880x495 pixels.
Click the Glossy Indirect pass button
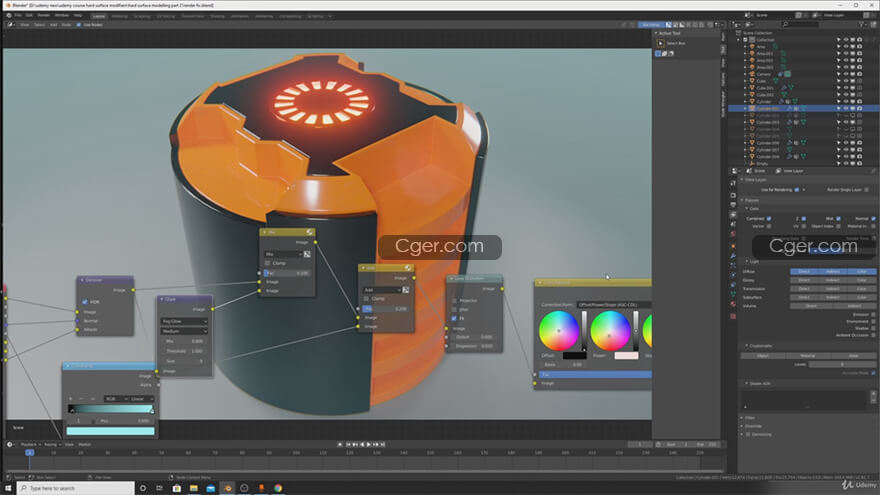coord(833,280)
